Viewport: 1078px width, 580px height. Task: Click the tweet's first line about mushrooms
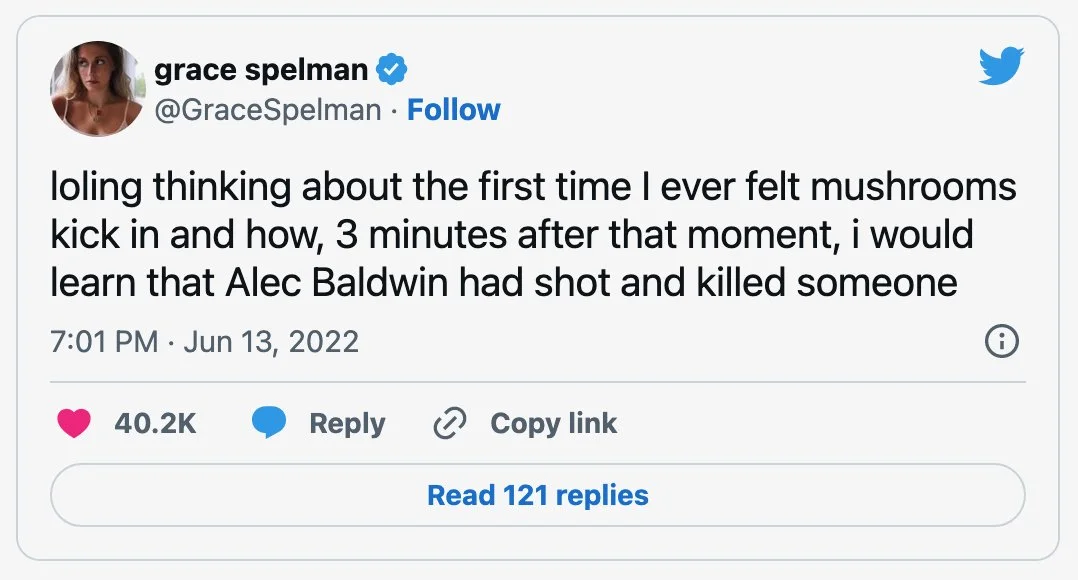tap(532, 188)
